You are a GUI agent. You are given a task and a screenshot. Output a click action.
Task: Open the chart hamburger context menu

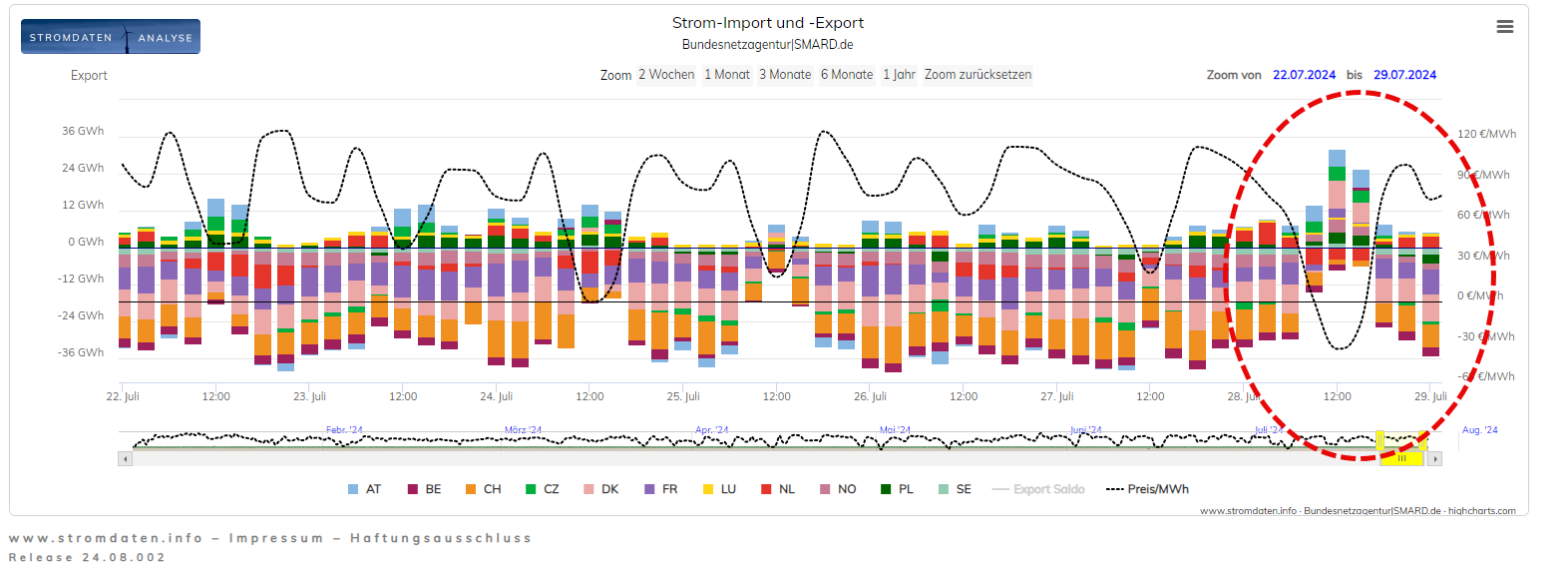click(1504, 27)
